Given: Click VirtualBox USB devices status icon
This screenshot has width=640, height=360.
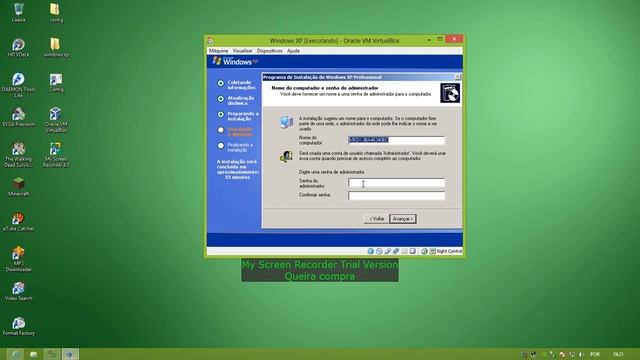Looking at the screenshot, I should tap(387, 251).
